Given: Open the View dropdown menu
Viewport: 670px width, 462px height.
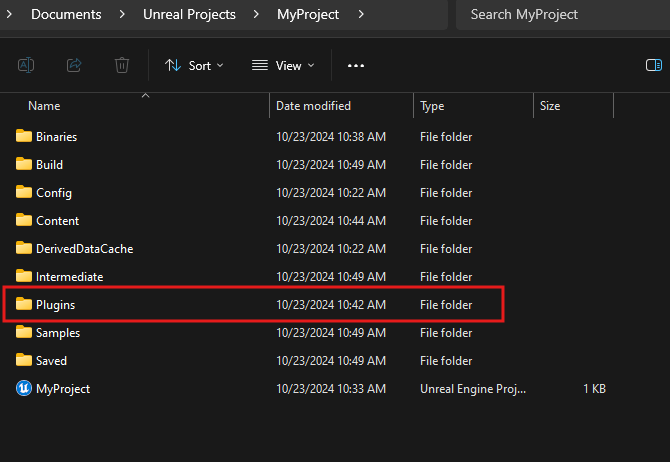Looking at the screenshot, I should 283,65.
